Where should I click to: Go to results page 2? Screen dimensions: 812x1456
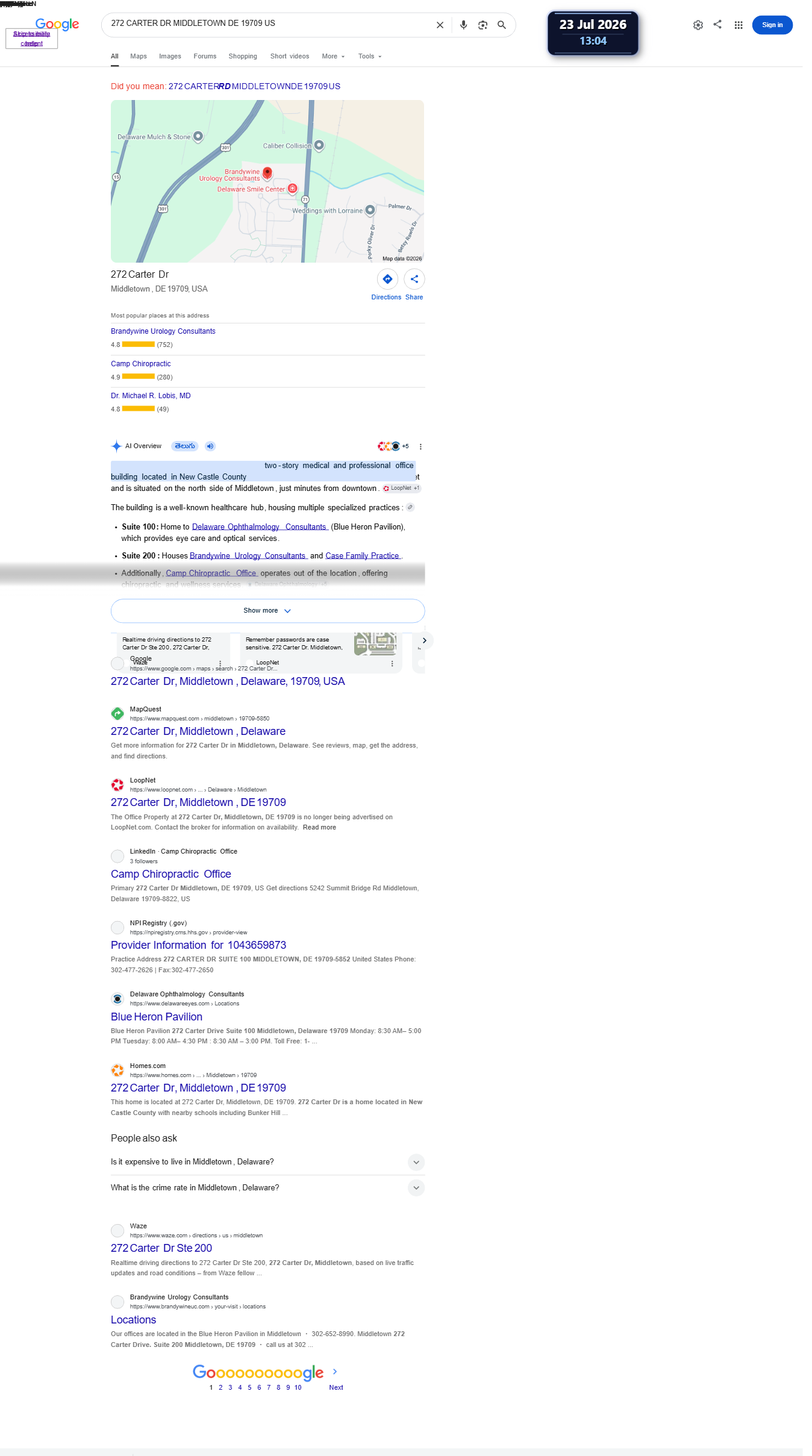coord(220,1387)
